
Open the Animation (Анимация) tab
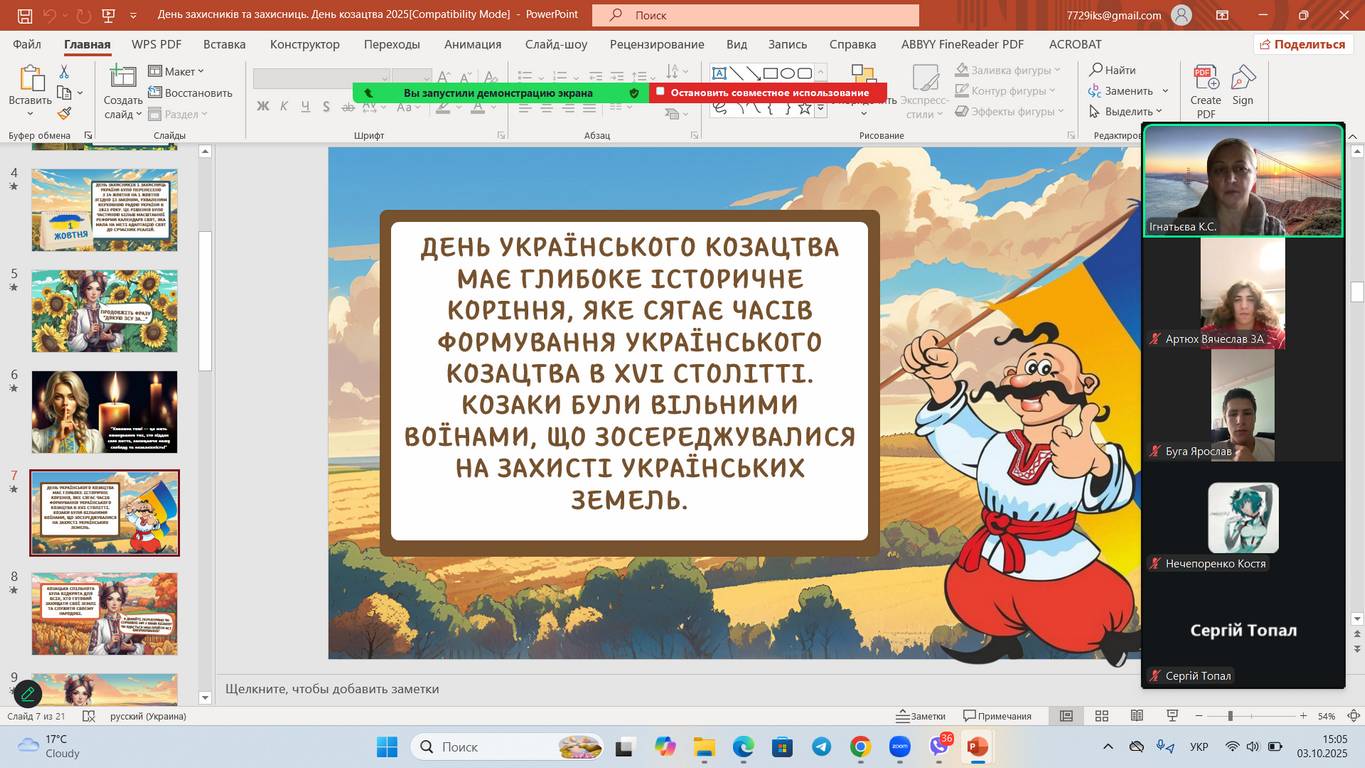473,44
